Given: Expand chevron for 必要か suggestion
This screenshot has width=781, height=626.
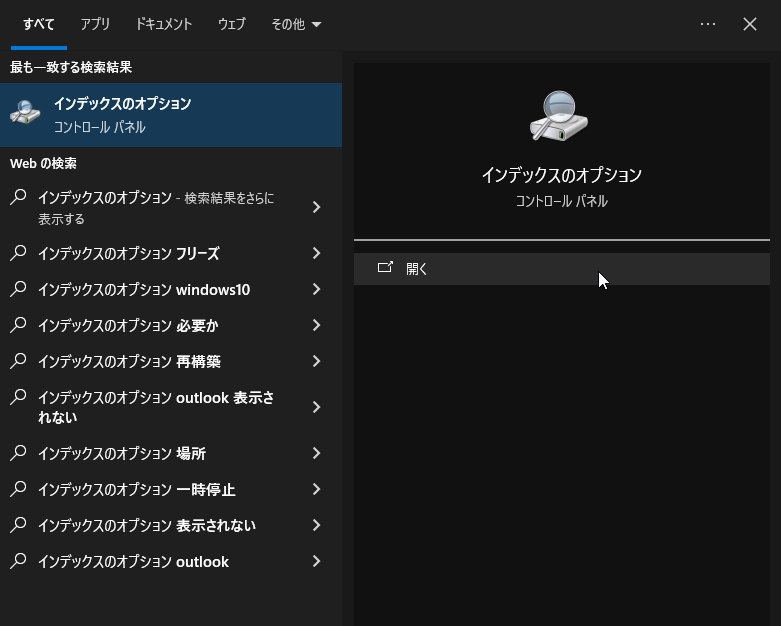Looking at the screenshot, I should click(x=316, y=326).
